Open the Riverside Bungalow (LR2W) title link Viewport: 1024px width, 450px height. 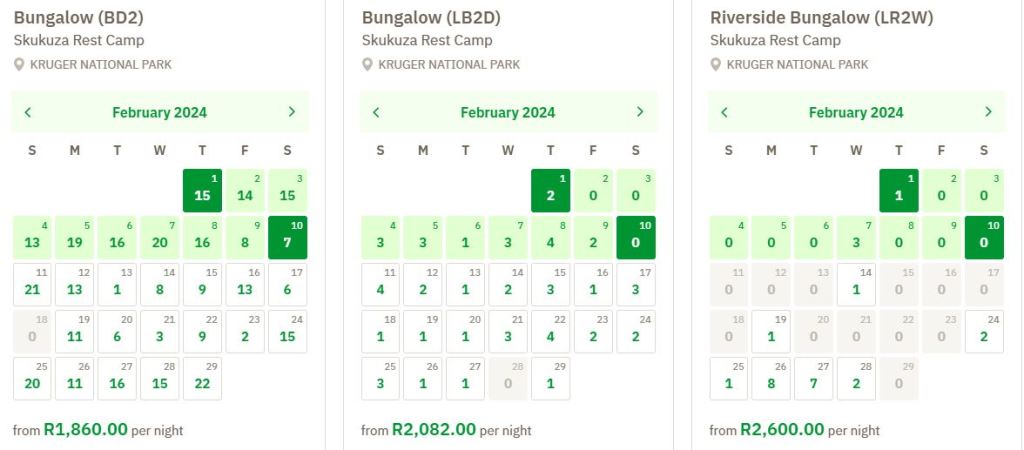click(x=822, y=17)
